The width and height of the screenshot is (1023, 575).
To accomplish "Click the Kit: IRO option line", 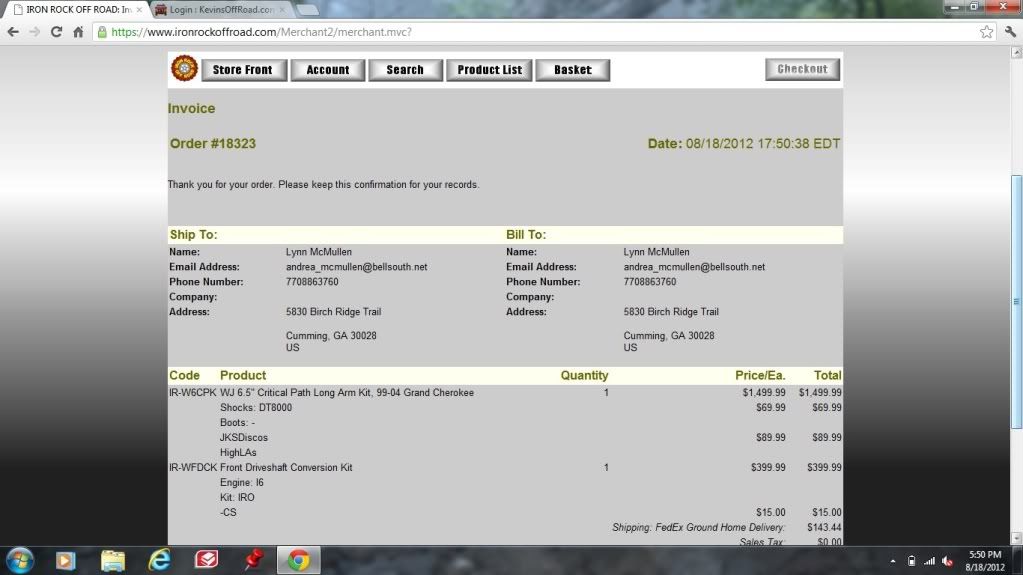I will (x=237, y=497).
